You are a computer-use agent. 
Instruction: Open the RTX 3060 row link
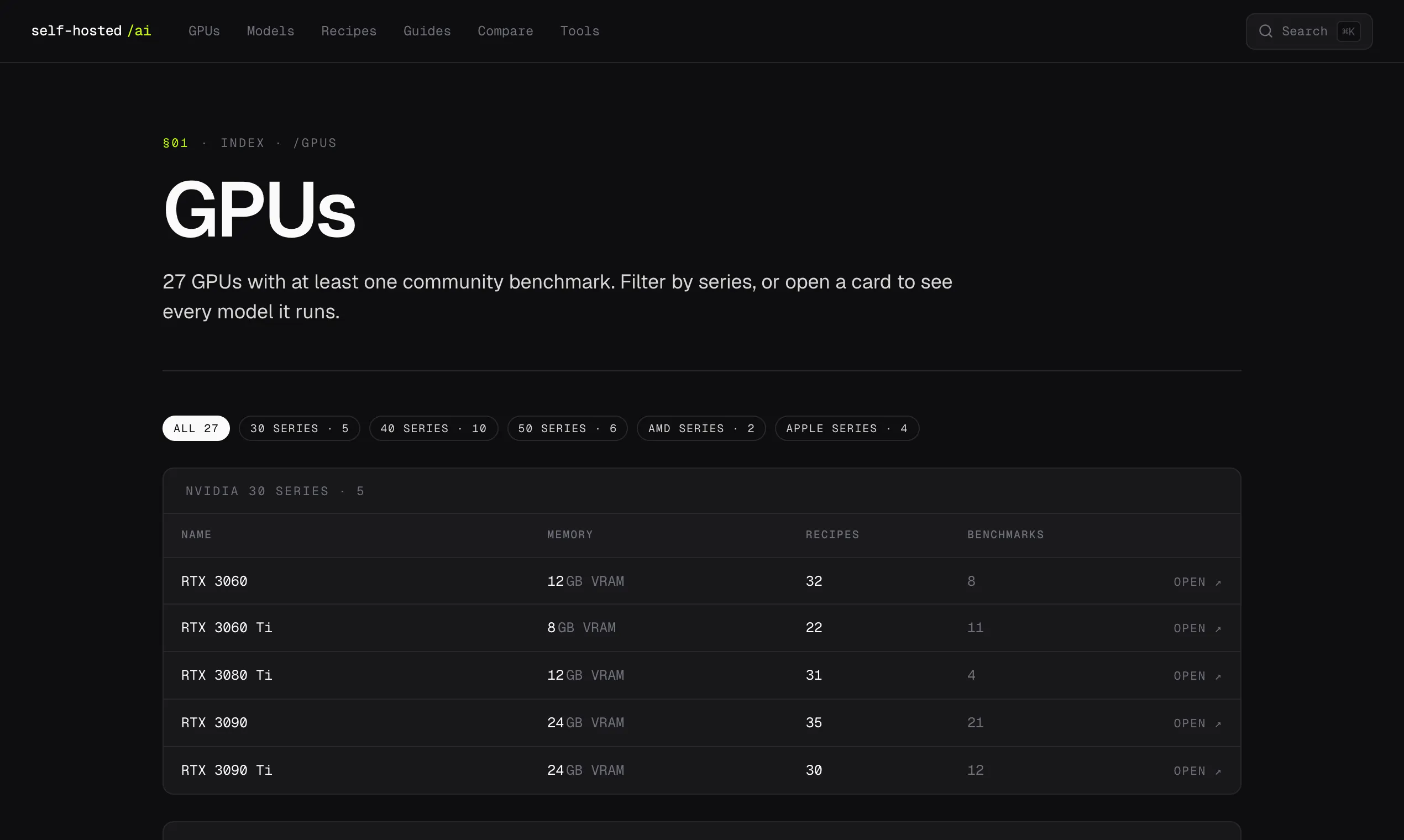pyautogui.click(x=1197, y=582)
